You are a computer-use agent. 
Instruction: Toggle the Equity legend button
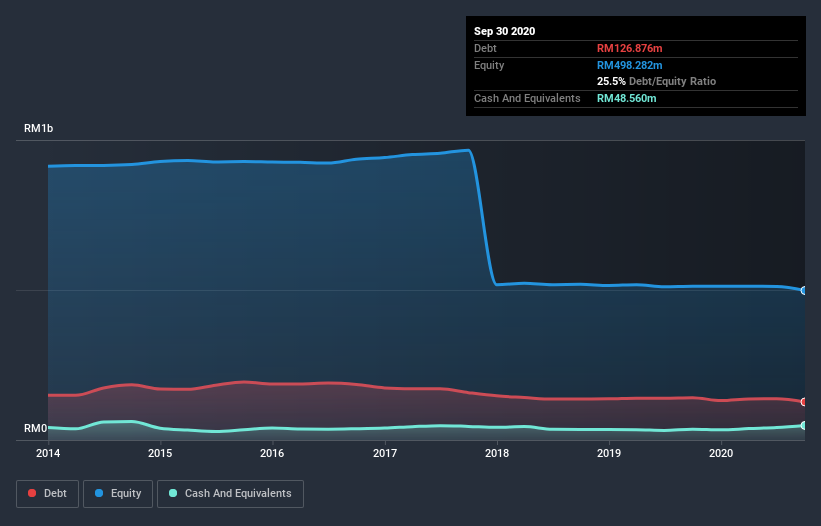pyautogui.click(x=118, y=494)
